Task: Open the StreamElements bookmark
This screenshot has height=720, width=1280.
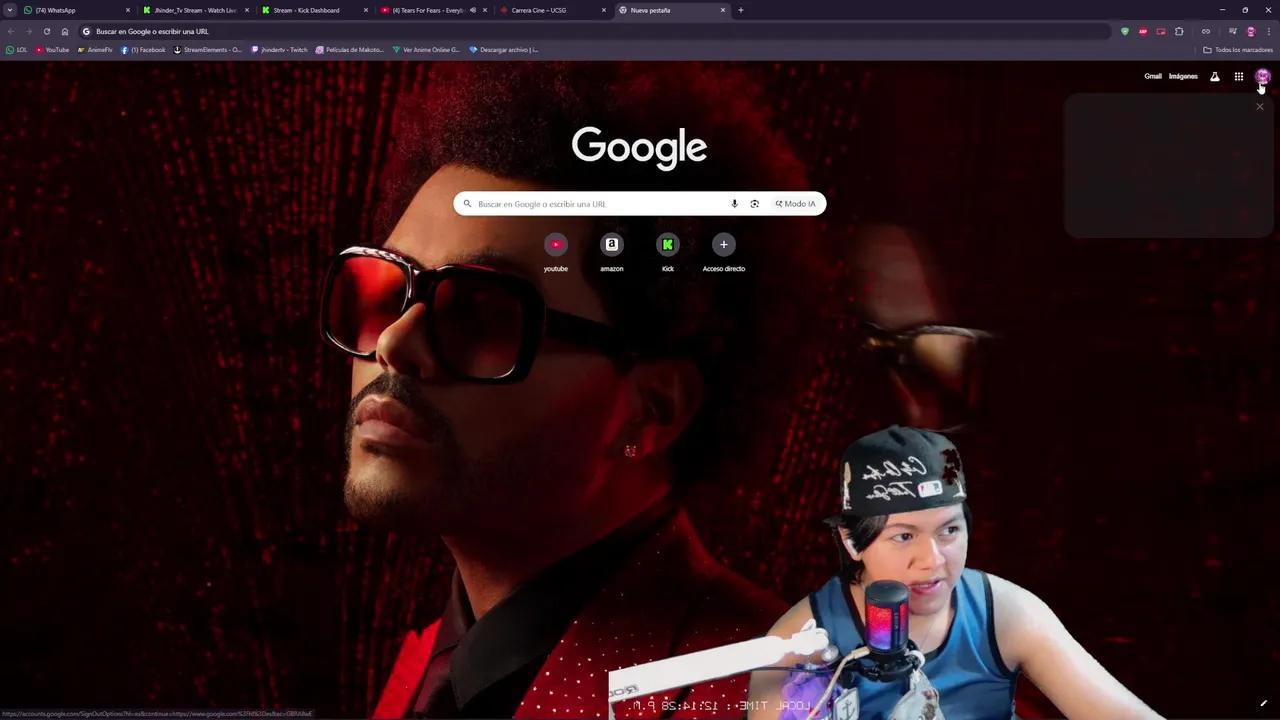Action: point(208,50)
